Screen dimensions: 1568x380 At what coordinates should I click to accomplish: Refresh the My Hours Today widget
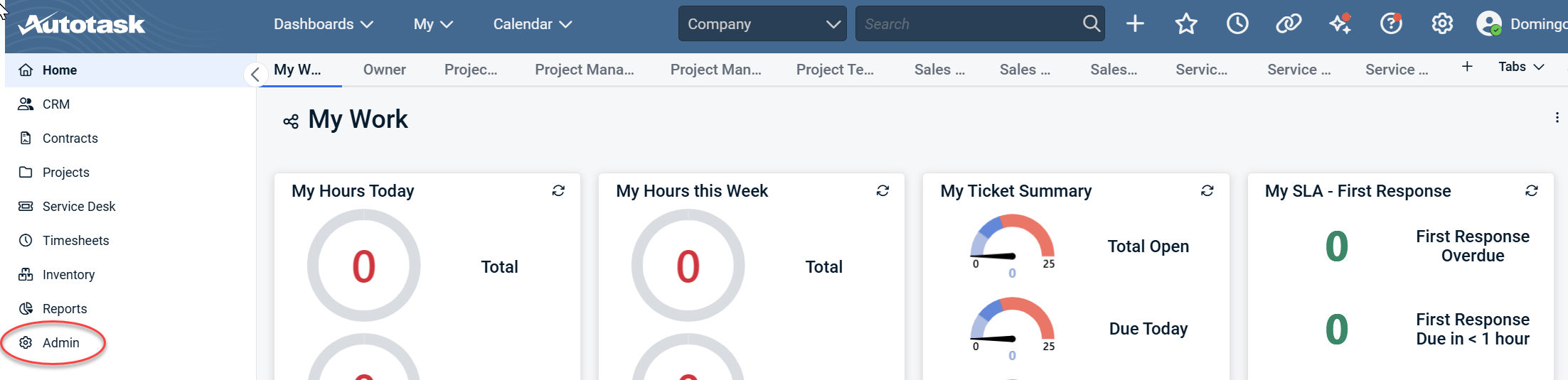click(558, 191)
